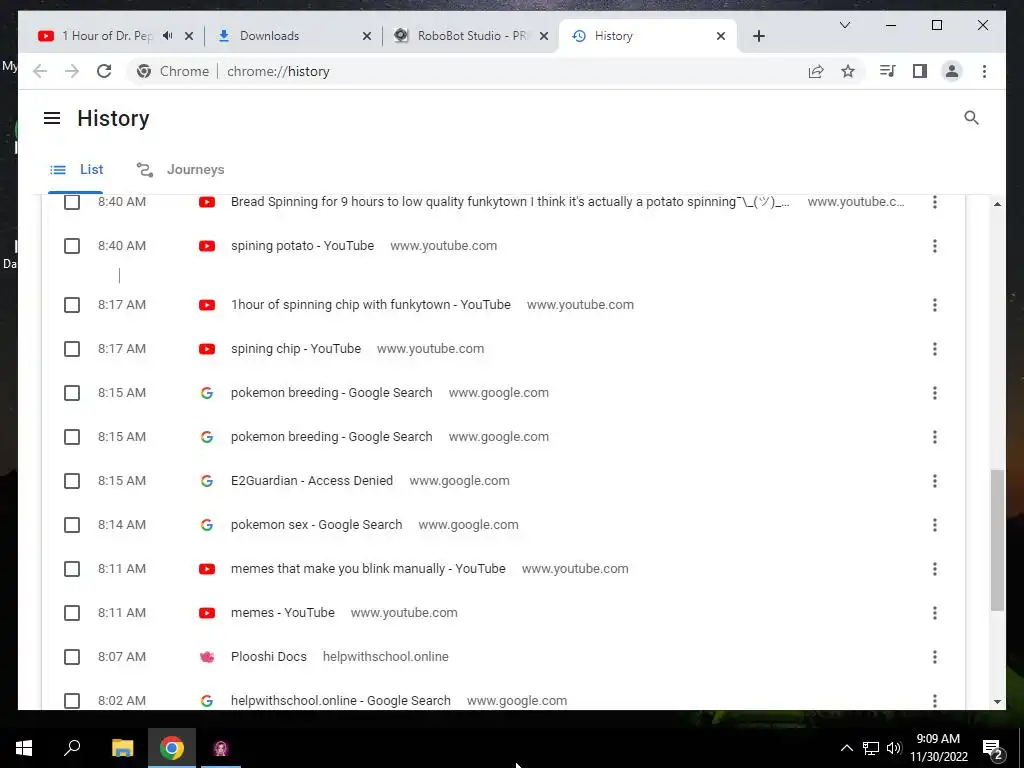The image size is (1024, 768).
Task: Go back one page
Action: [40, 71]
